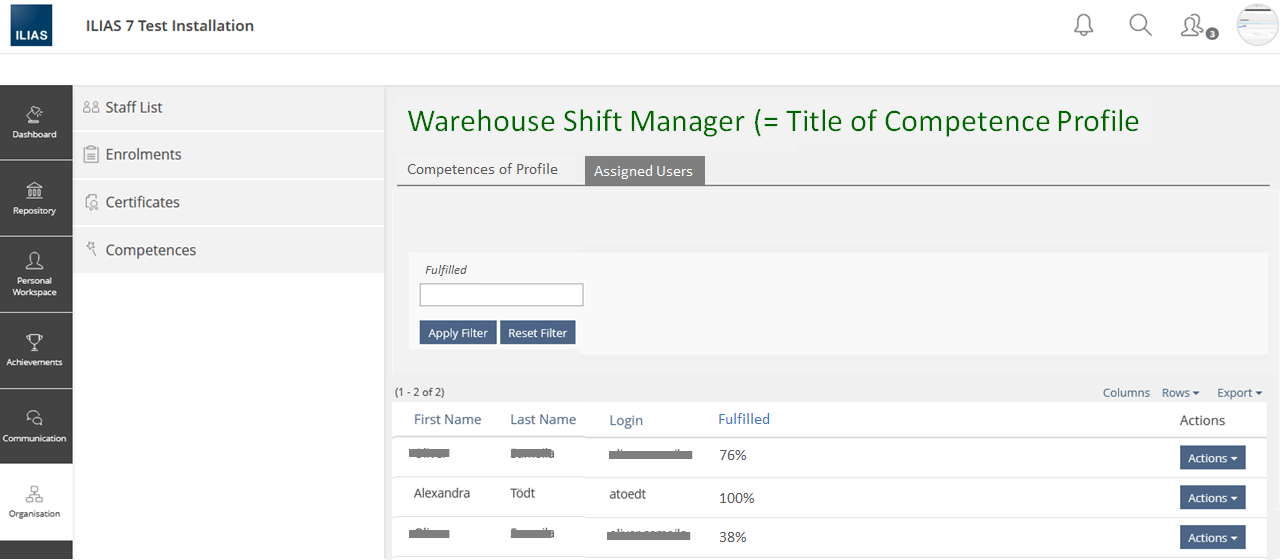Click the user avatar in top right

coord(1257,26)
